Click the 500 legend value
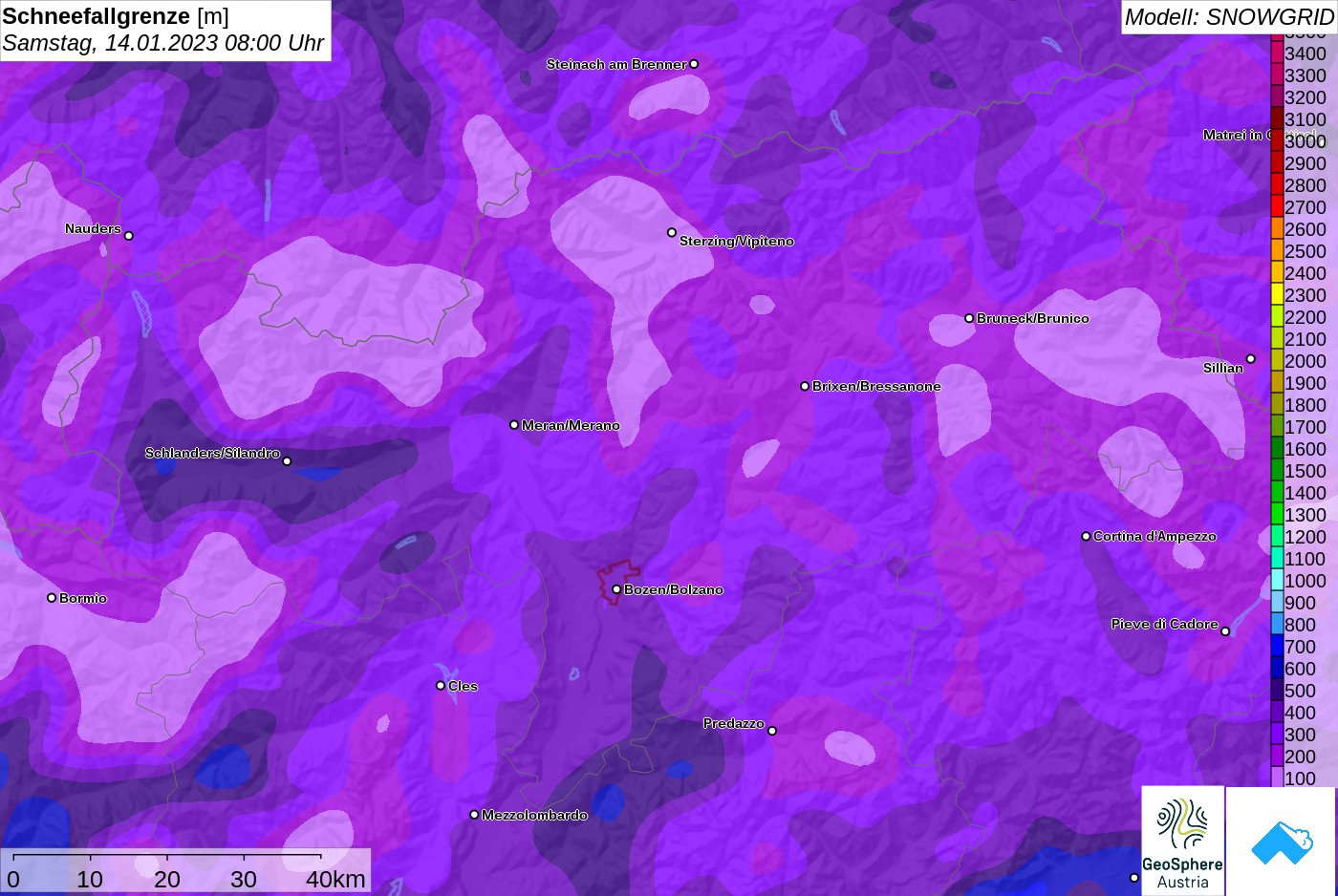 1301,691
